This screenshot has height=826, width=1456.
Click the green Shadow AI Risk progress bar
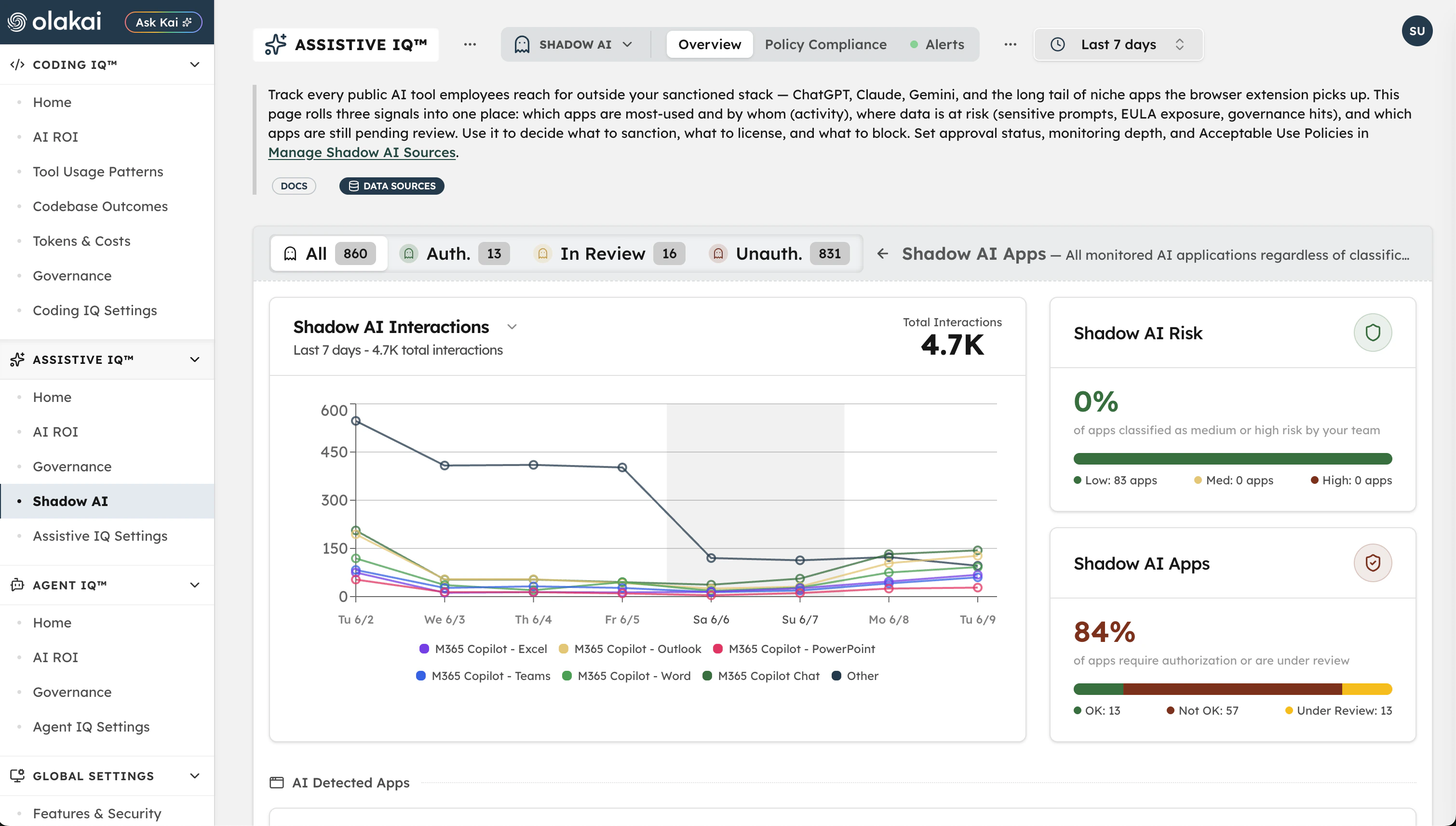(1232, 458)
